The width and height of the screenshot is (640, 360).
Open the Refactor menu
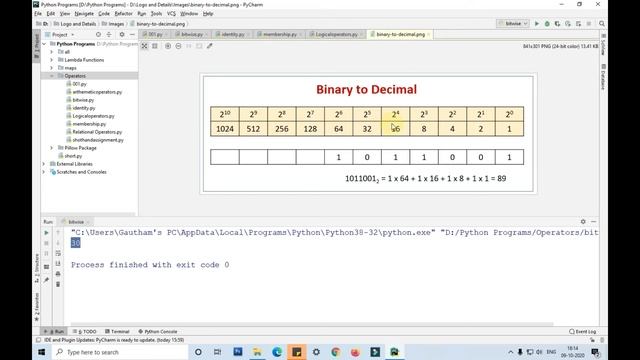[x=123, y=13]
